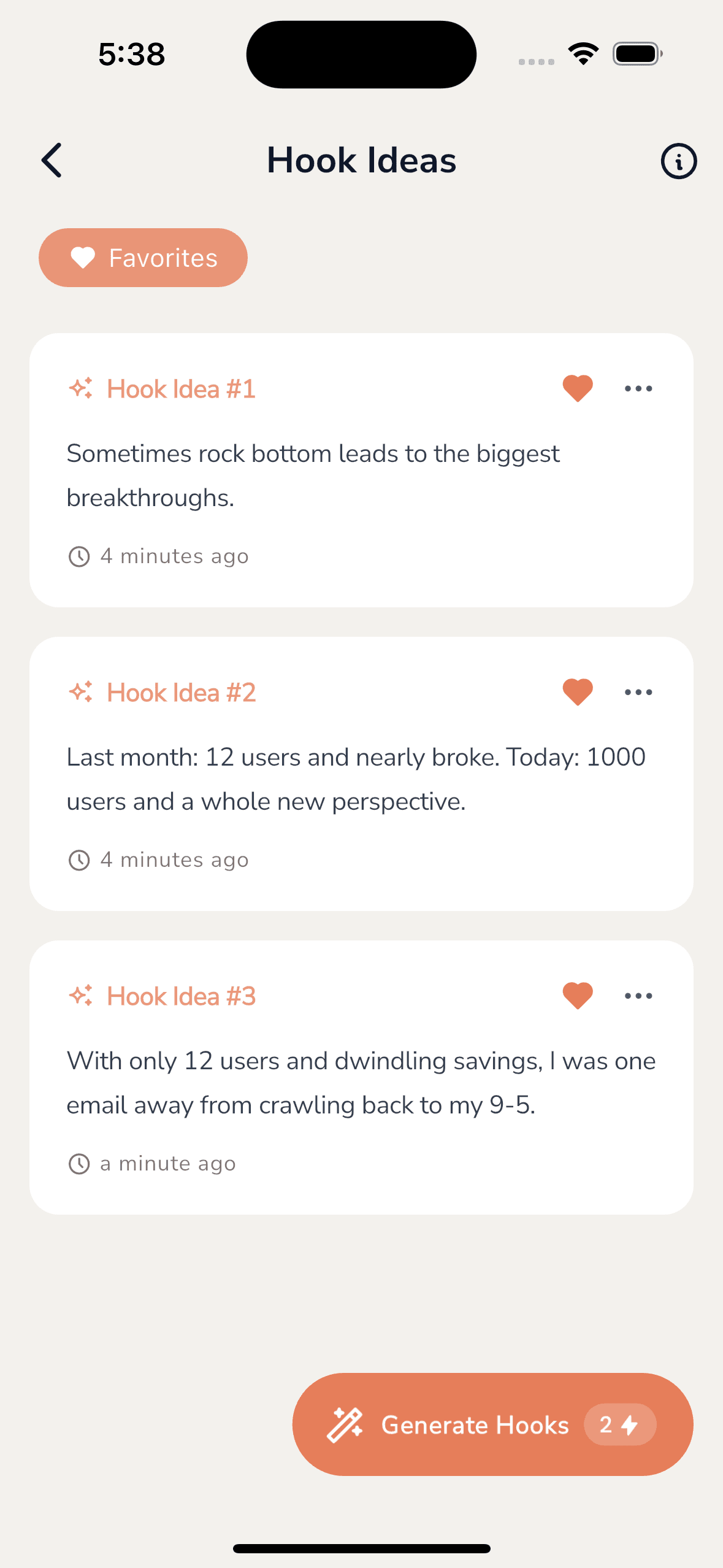Open the info icon in header
Viewport: 723px width, 1568px height.
(x=678, y=161)
